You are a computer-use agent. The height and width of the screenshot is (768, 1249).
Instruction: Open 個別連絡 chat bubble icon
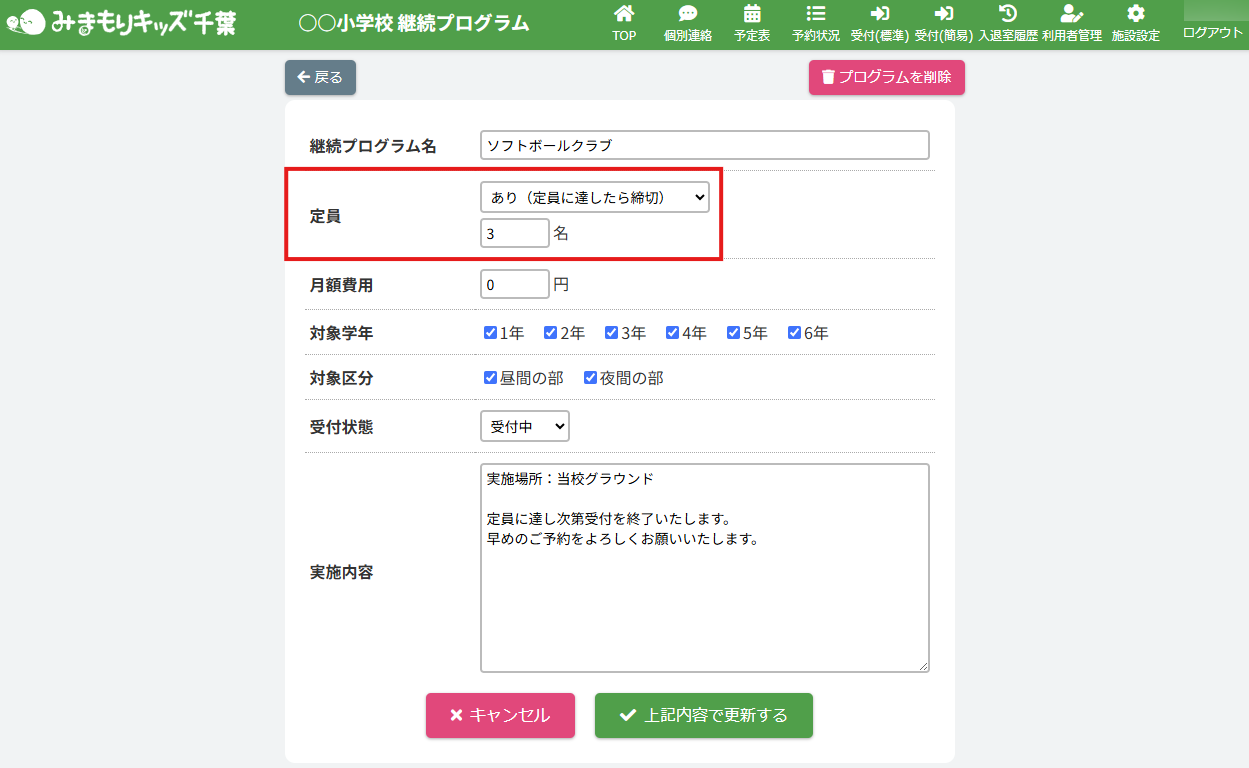coord(688,14)
